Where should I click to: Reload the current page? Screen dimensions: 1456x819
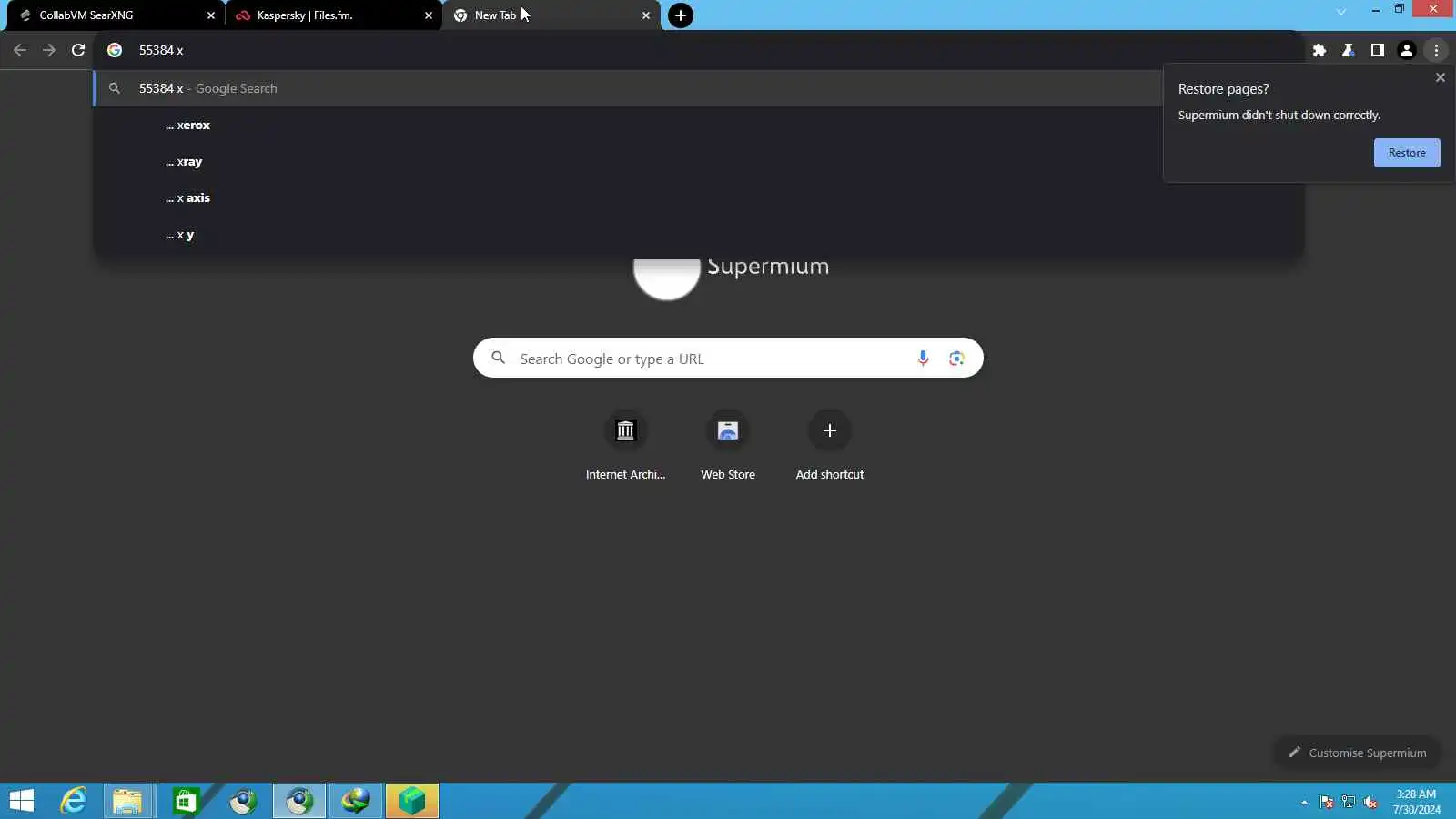pos(78,50)
